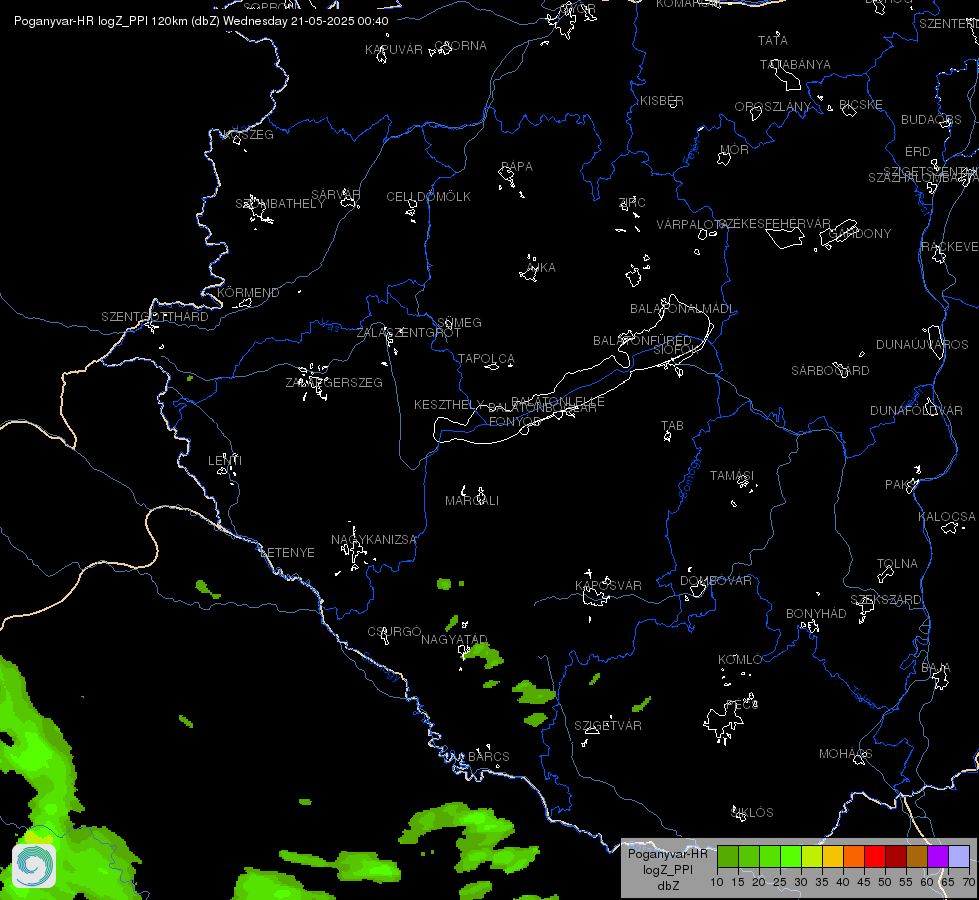Click the KŐSZEG city label

coord(248,135)
